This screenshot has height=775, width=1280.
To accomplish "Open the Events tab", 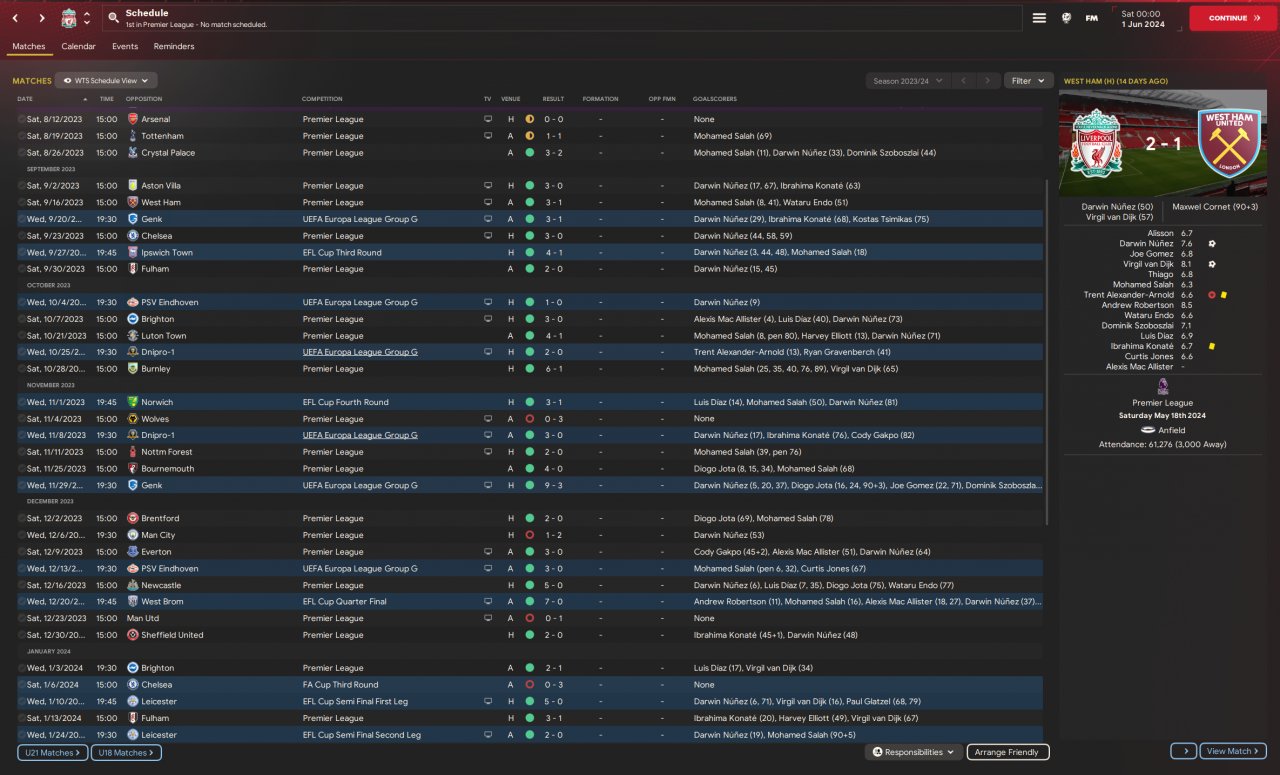I will [x=125, y=46].
